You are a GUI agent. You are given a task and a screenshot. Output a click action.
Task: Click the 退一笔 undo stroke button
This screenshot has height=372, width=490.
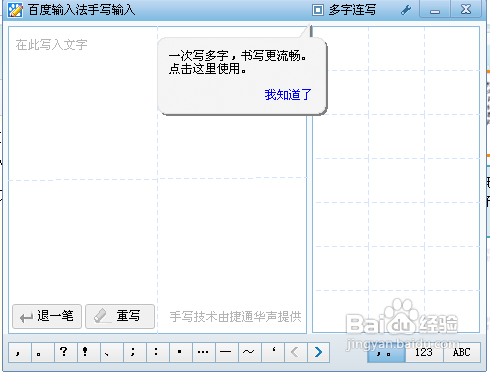pyautogui.click(x=47, y=316)
